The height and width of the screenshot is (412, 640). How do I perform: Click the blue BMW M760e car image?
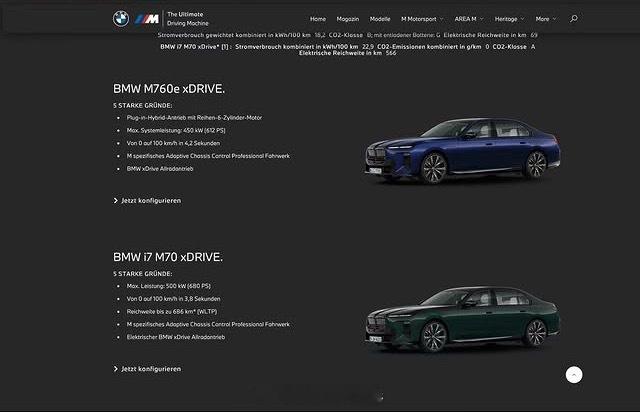click(x=462, y=151)
